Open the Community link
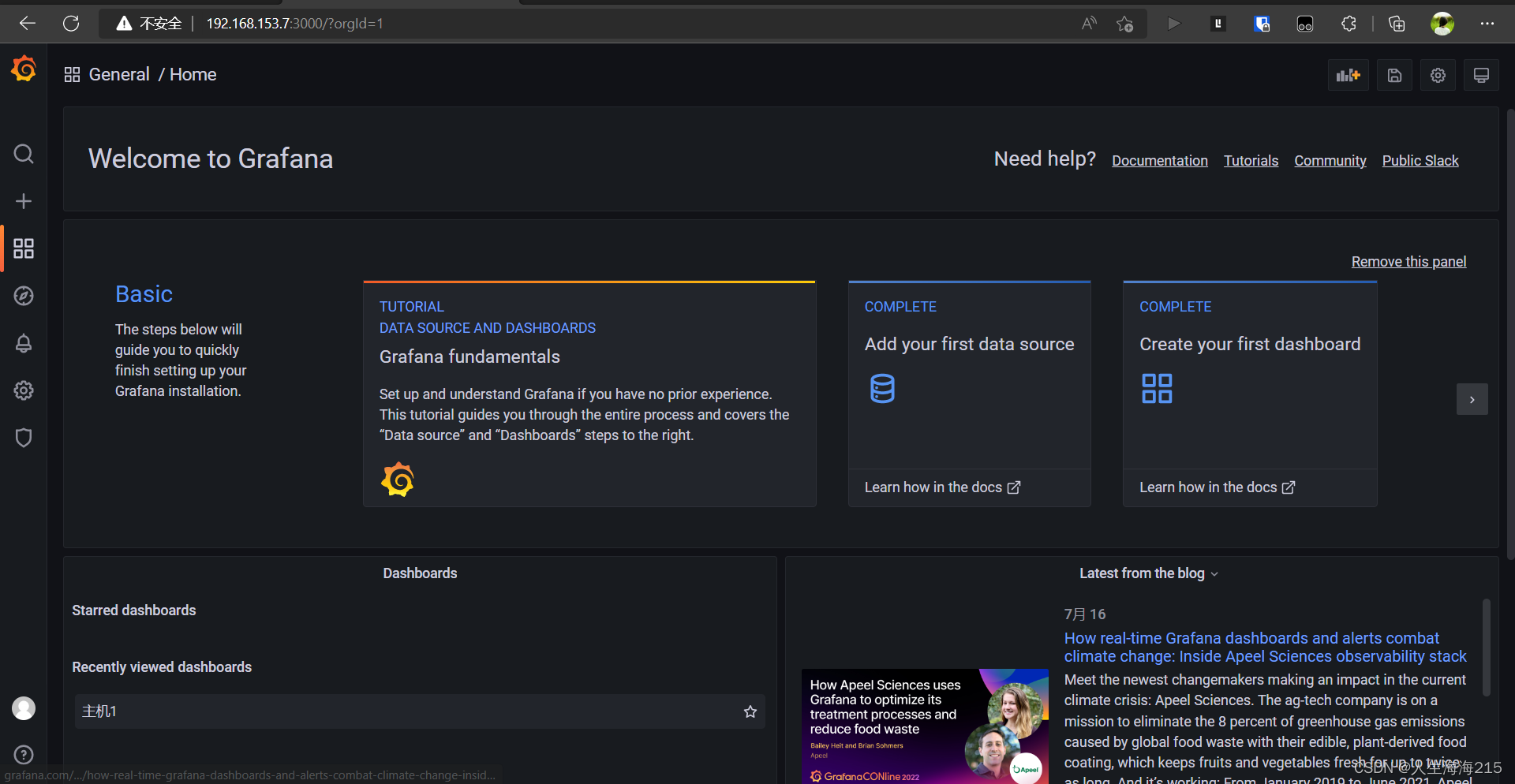The image size is (1515, 784). pos(1330,161)
